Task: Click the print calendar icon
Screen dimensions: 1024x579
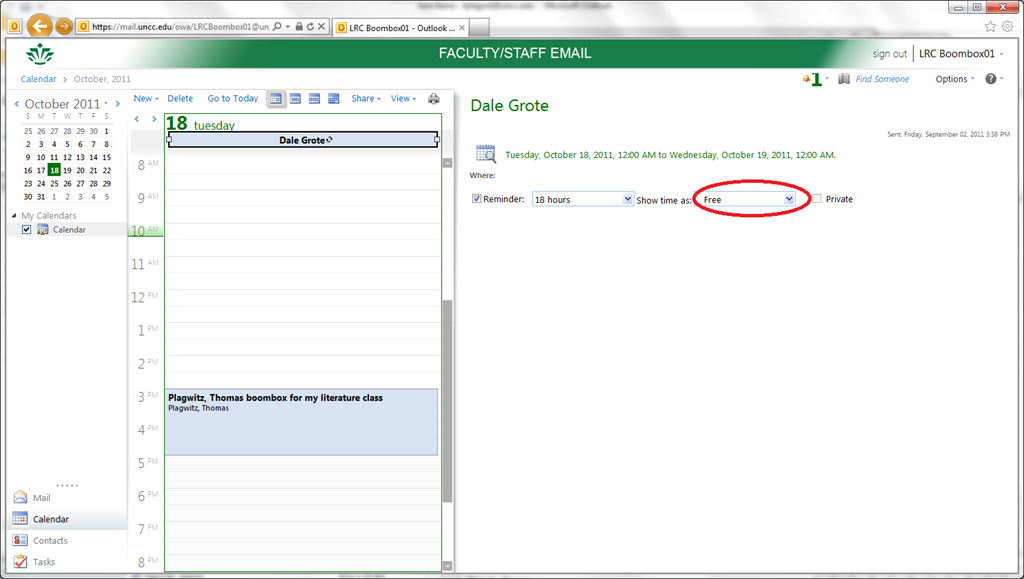Action: [433, 99]
